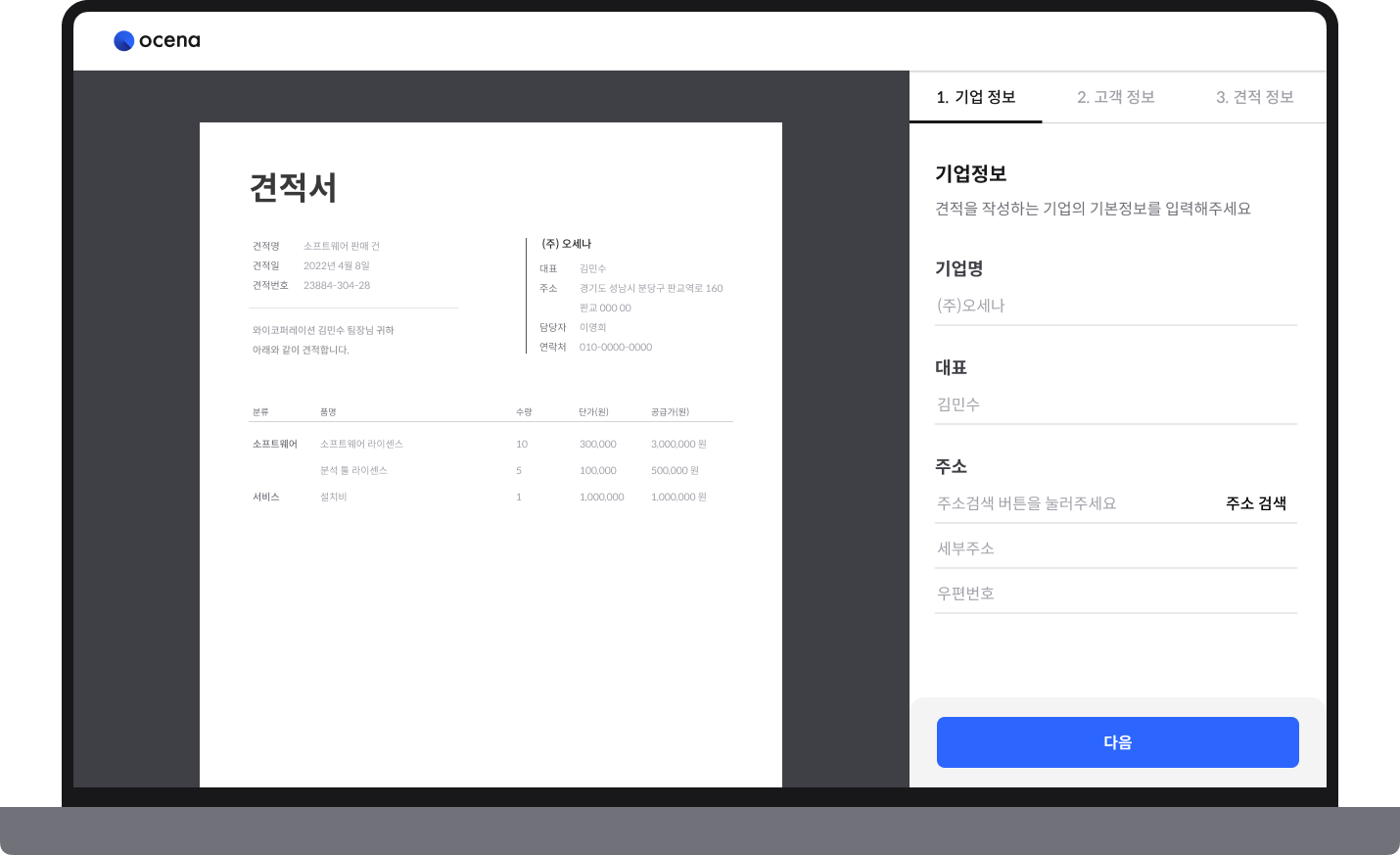
Task: Click the 연락처 phone number entry
Action: point(615,347)
